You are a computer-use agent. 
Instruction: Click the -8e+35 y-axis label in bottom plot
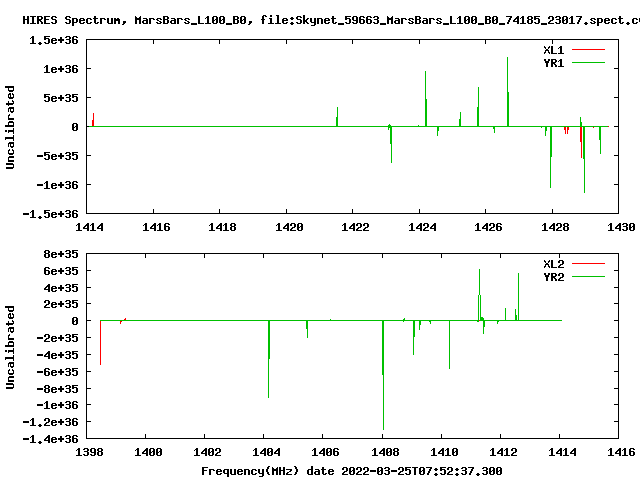tap(57, 389)
